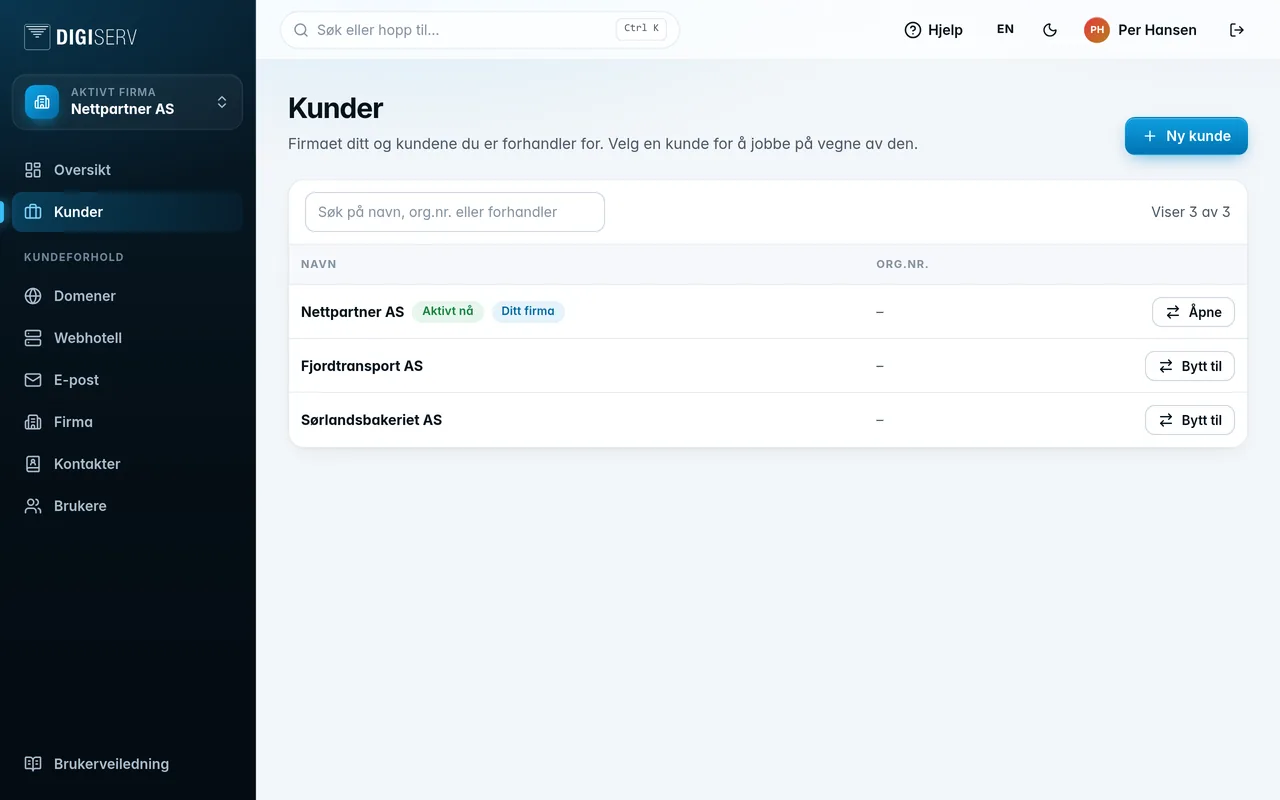
Task: Click the PH user avatar
Action: 1097,30
